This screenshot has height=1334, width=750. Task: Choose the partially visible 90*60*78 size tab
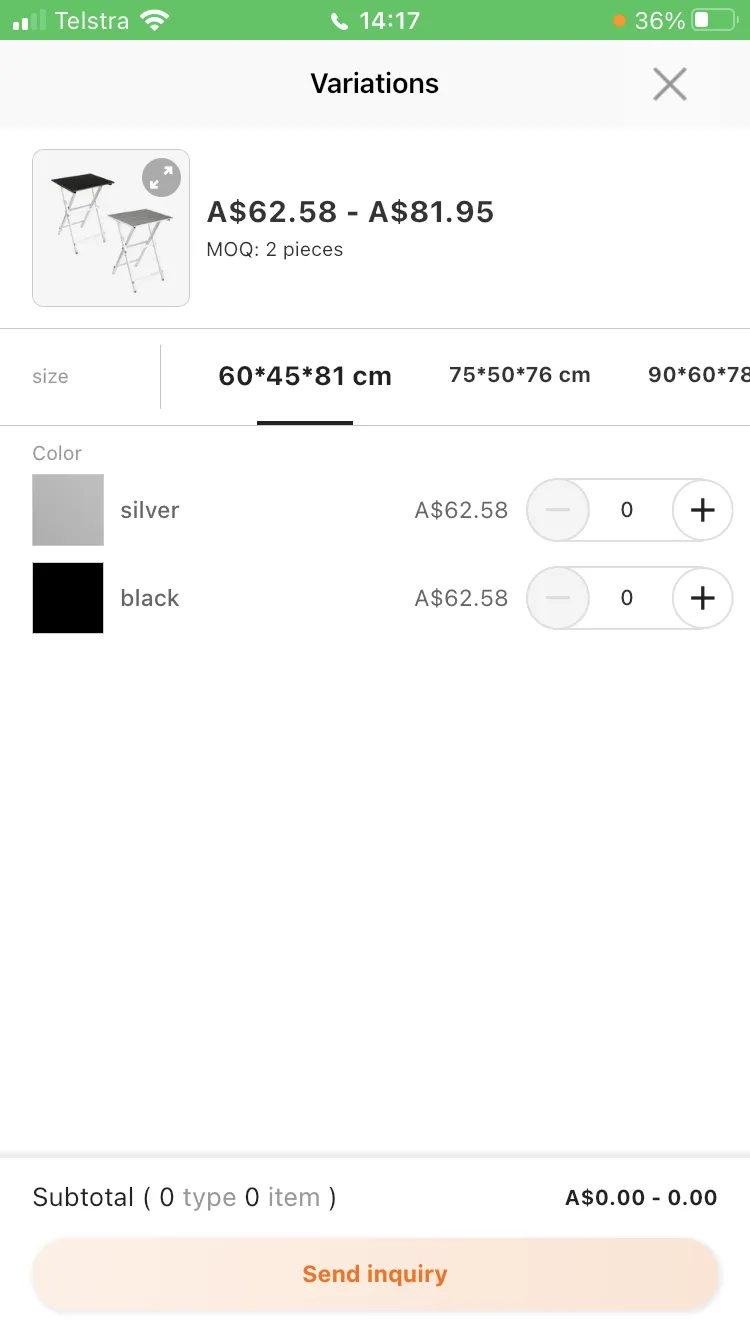point(699,375)
